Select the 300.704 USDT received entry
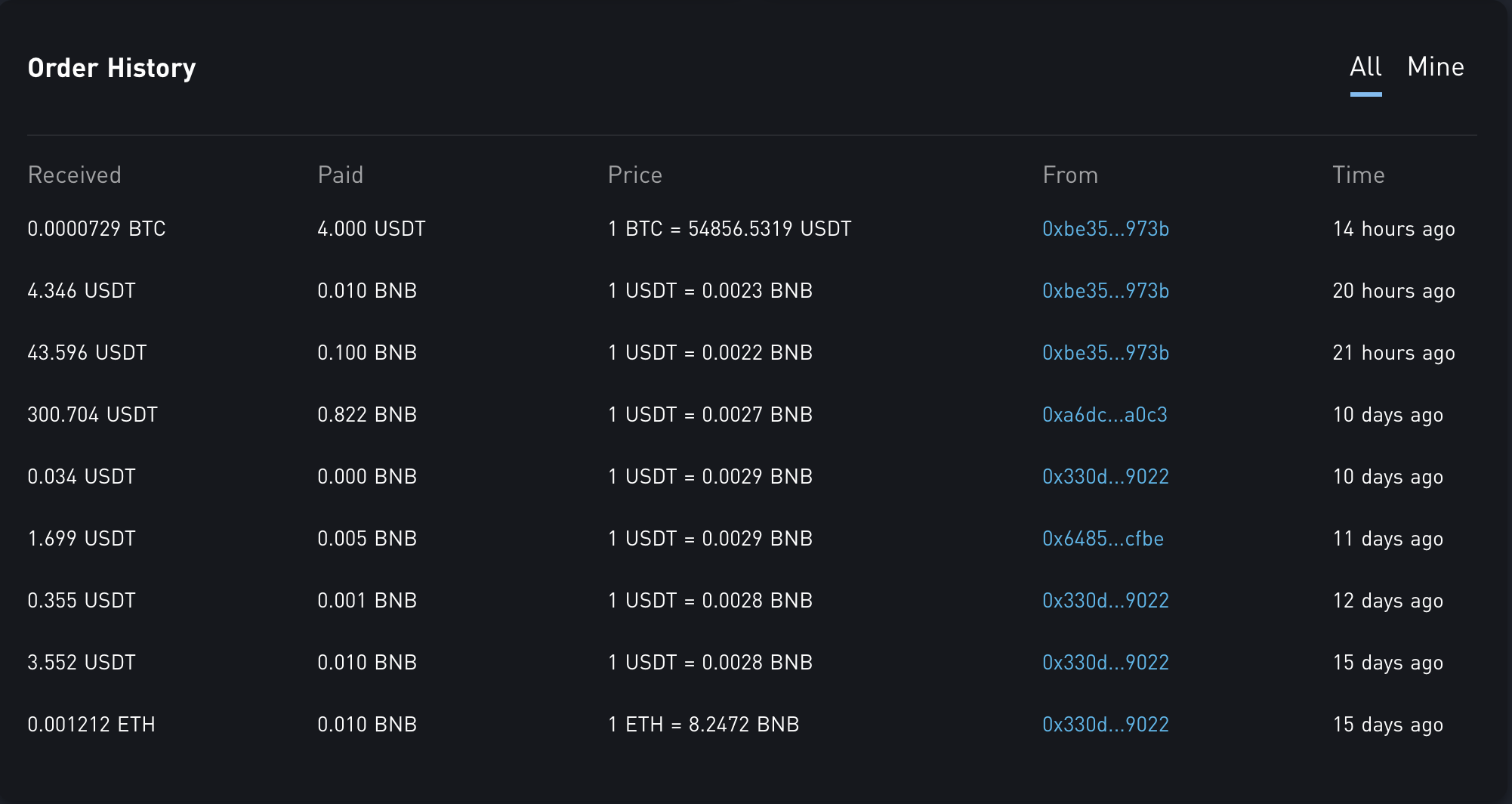The width and height of the screenshot is (1512, 804). (93, 415)
